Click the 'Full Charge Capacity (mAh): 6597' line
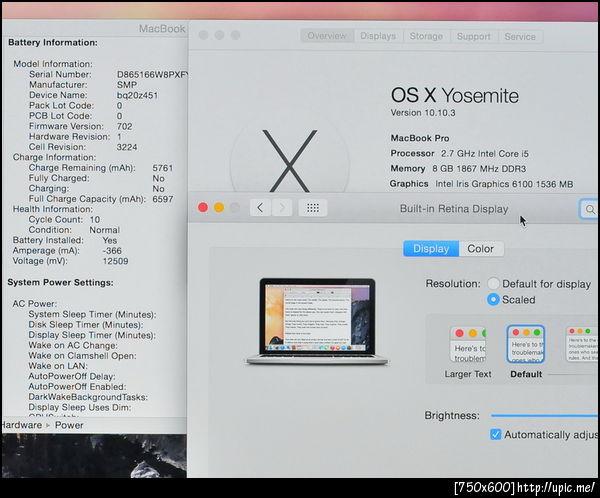Viewport: 600px width, 498px height. [x=101, y=199]
